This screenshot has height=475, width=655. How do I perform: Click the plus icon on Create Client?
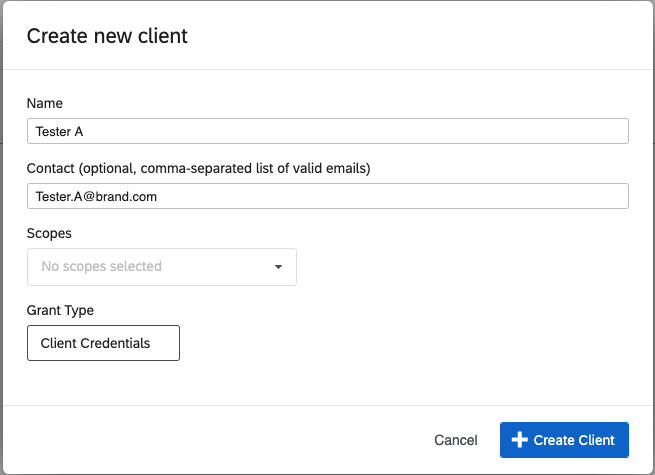pos(519,440)
